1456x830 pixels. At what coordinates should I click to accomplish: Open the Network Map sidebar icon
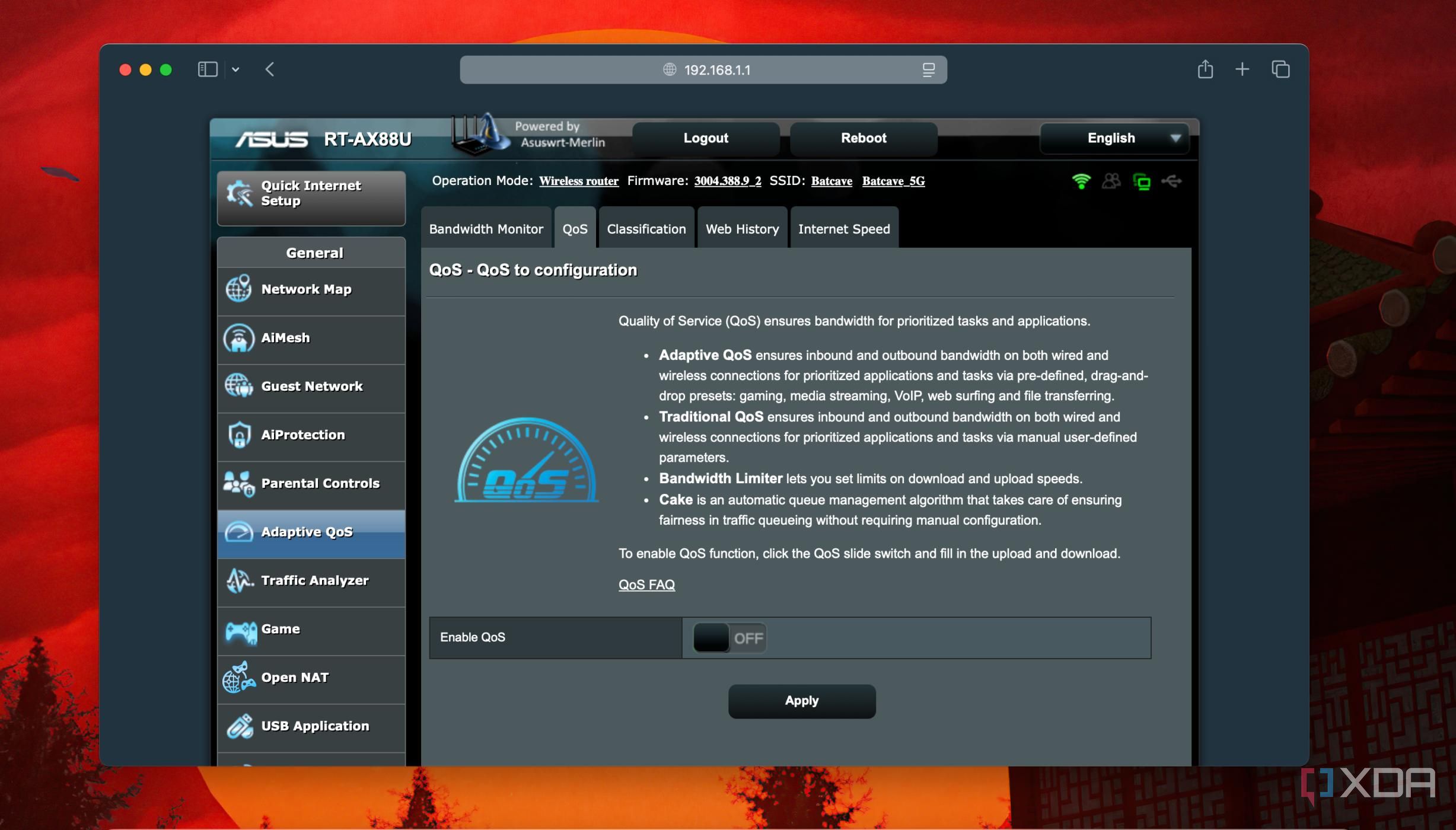click(x=239, y=289)
